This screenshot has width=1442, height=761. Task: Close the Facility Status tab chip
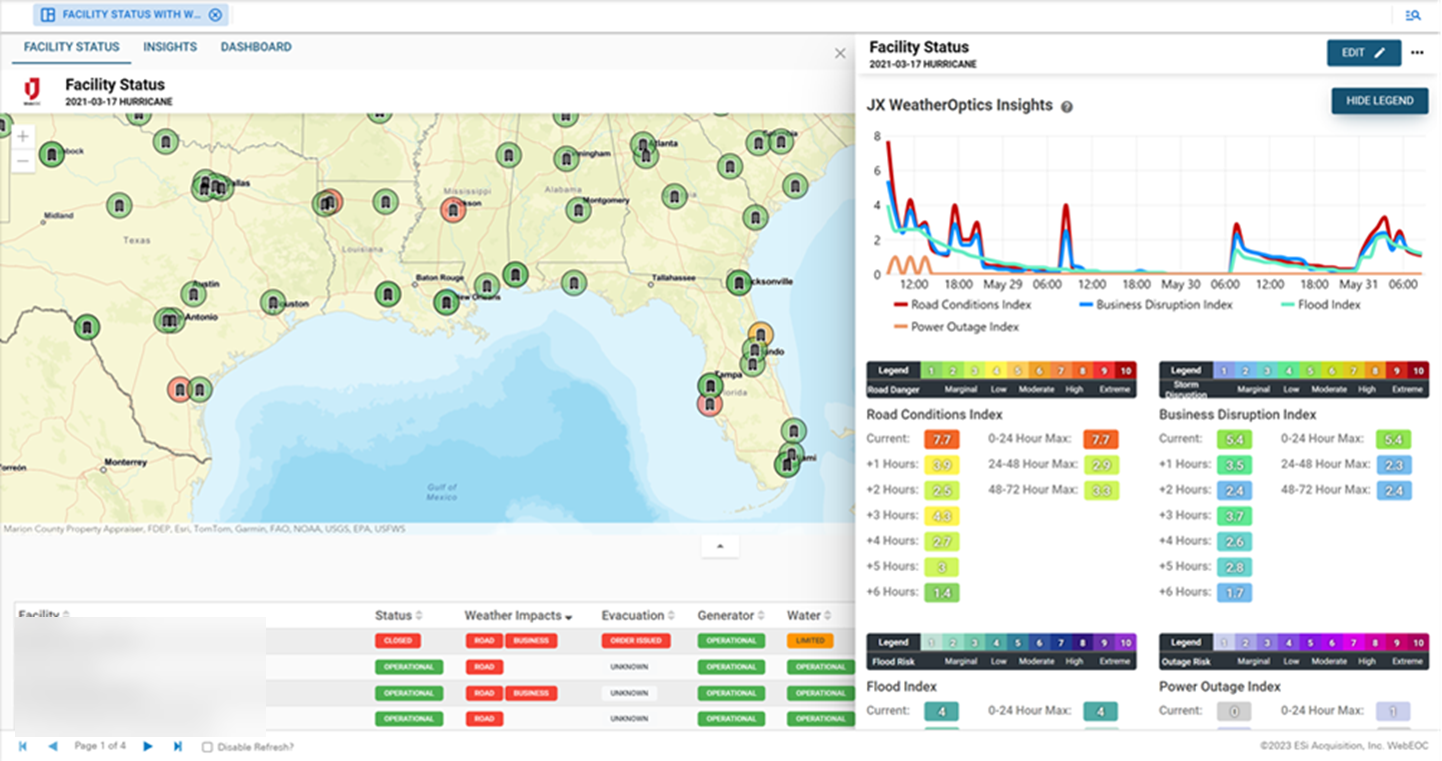point(215,15)
